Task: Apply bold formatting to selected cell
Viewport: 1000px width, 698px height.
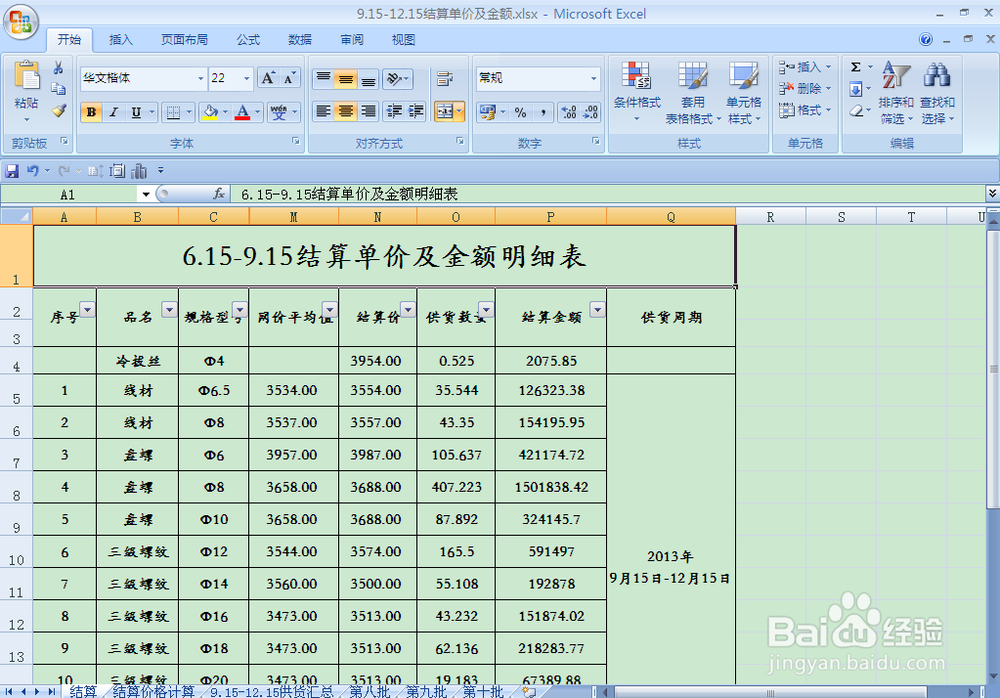Action: [91, 112]
